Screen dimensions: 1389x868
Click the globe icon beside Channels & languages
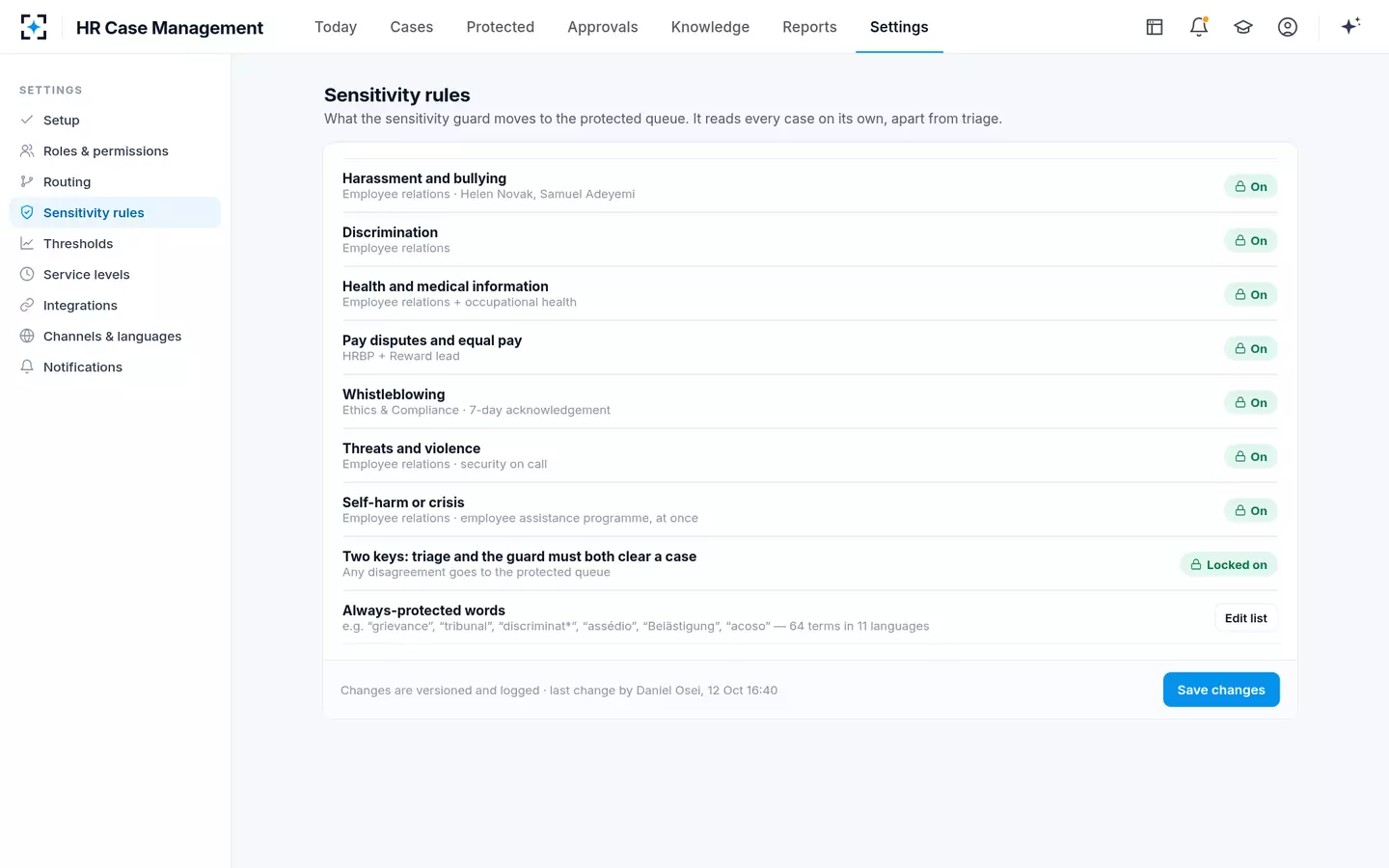coord(27,336)
